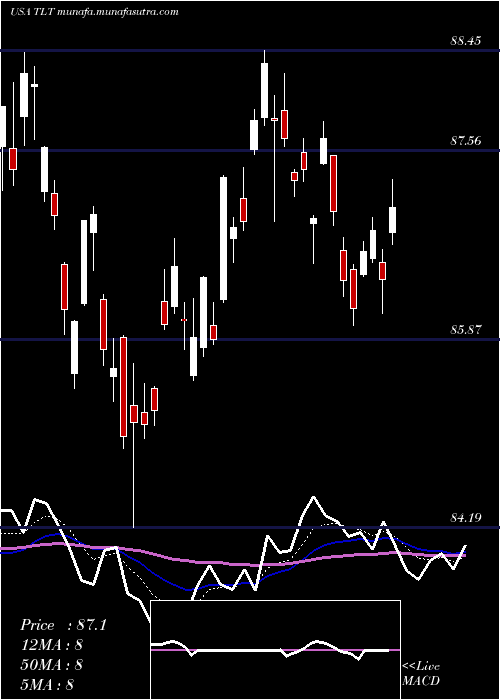Click the 88.45 price level label
The image size is (500, 700).
466,41
